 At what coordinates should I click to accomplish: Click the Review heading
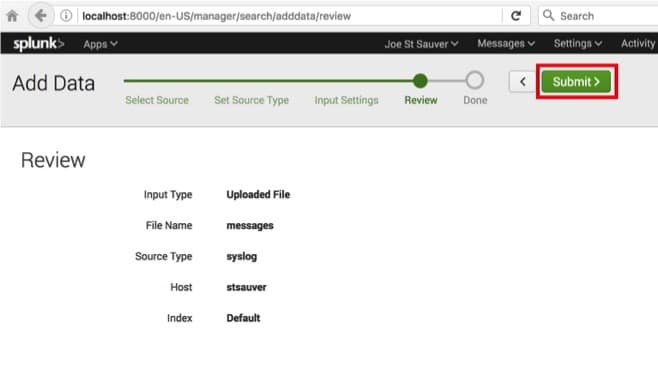tap(53, 160)
